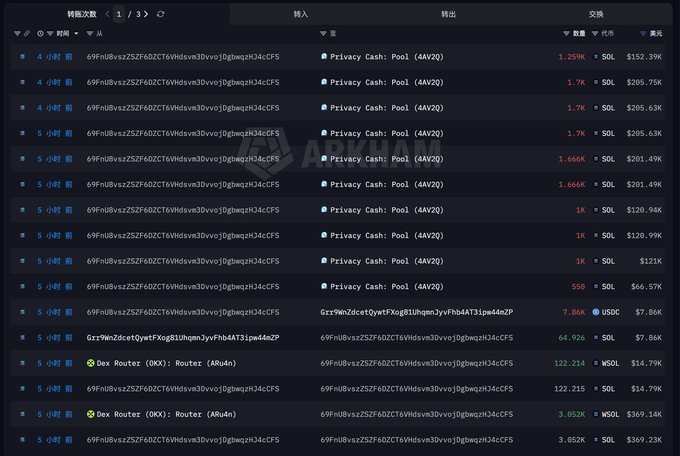Click the USDC token icon in 7.86K row
Viewport: 680px width, 456px height.
tap(596, 312)
